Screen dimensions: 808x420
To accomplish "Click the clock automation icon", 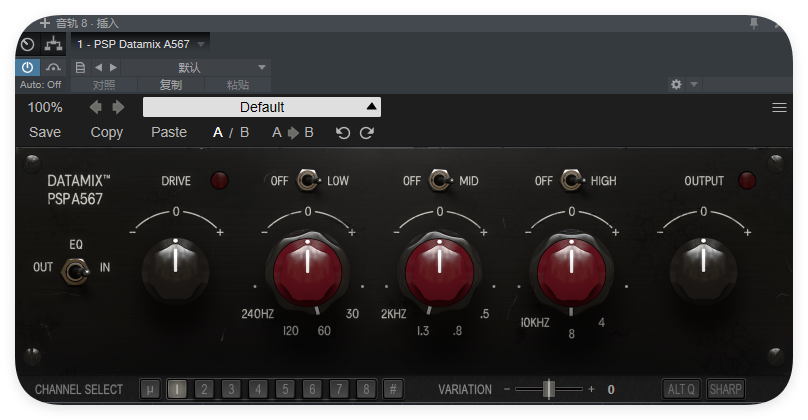I will [x=28, y=44].
